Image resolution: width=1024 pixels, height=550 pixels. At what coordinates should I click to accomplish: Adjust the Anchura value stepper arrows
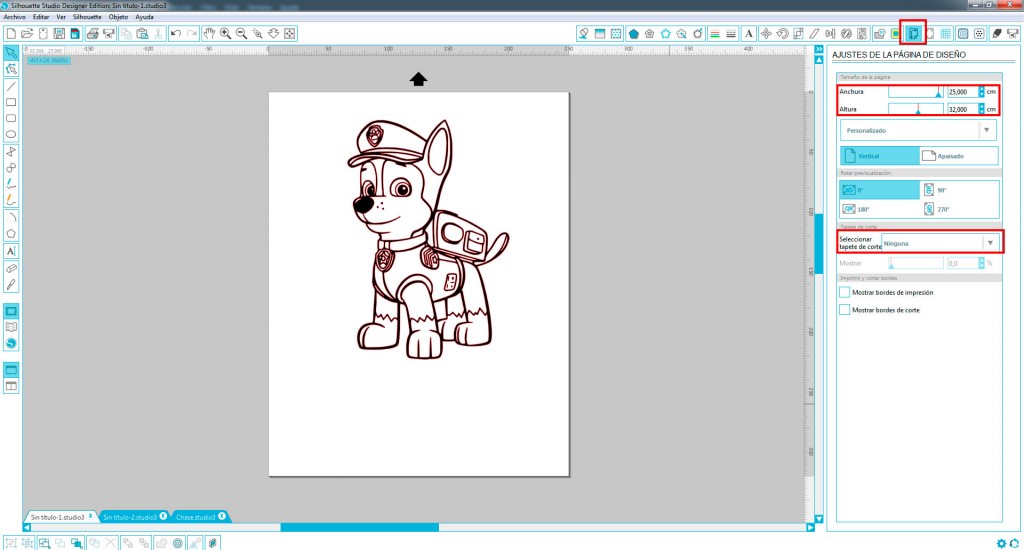[x=981, y=91]
